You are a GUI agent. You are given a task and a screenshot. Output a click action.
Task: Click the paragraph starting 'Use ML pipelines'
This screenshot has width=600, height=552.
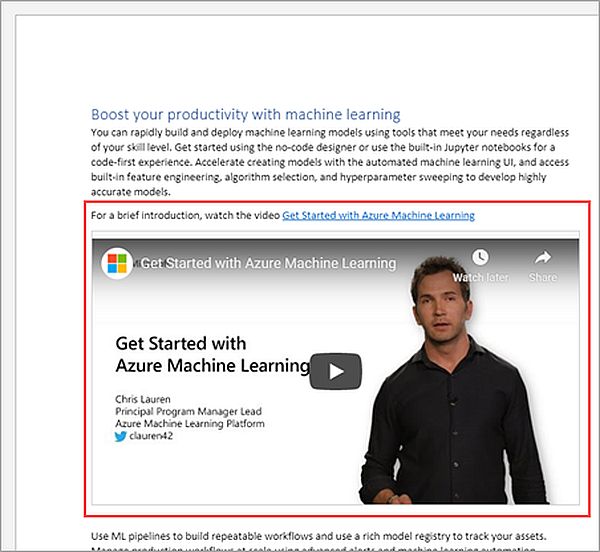coord(318,541)
